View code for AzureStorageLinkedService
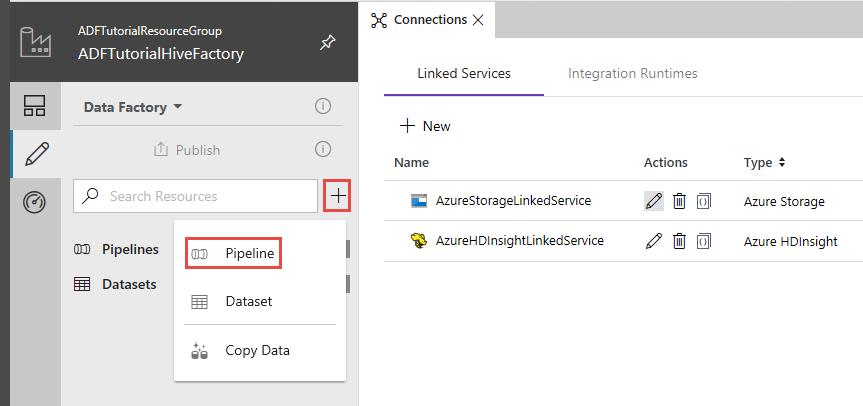 (703, 201)
